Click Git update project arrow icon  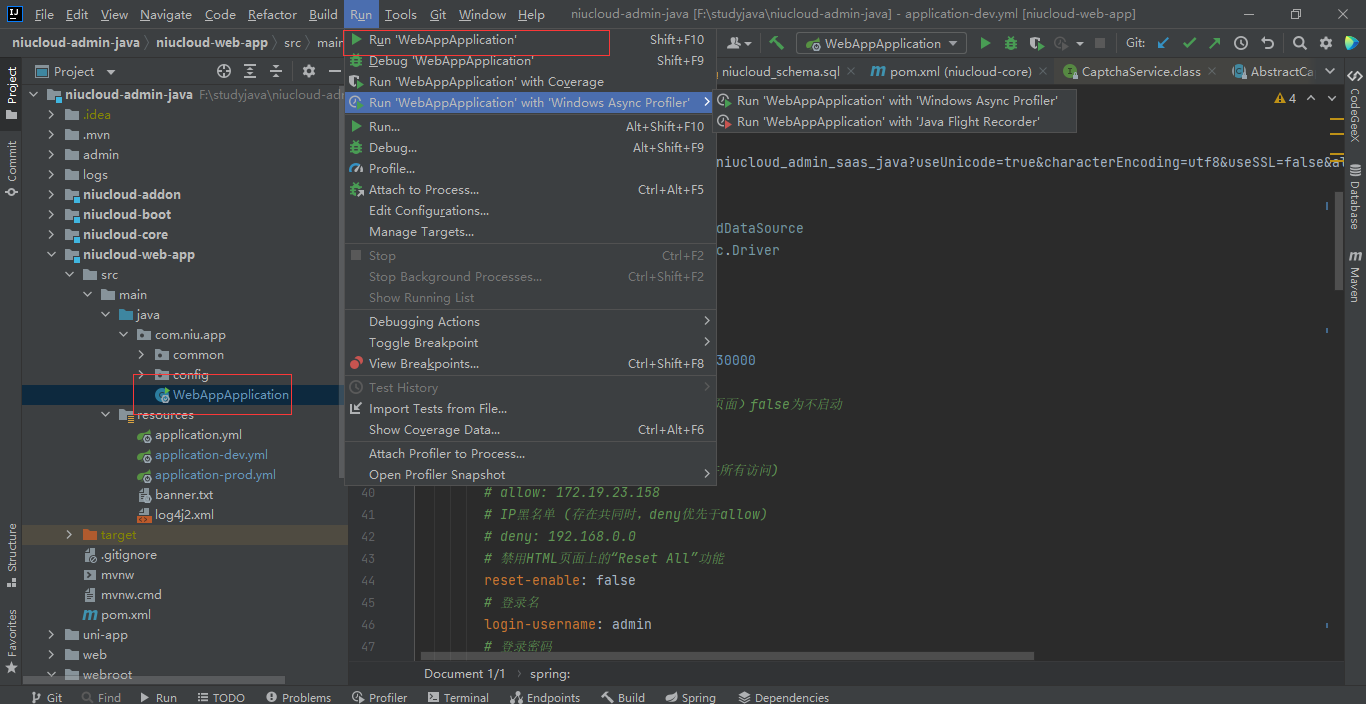1163,43
